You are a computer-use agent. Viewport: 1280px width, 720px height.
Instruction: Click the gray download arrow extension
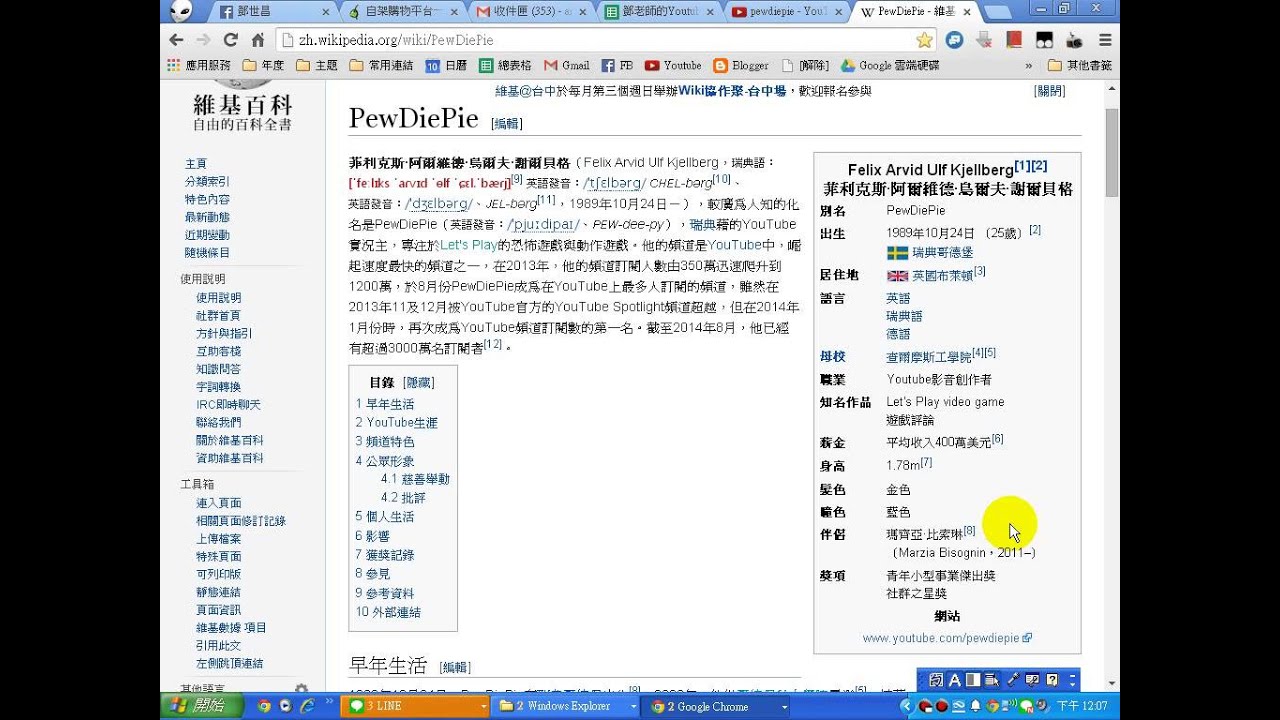984,40
